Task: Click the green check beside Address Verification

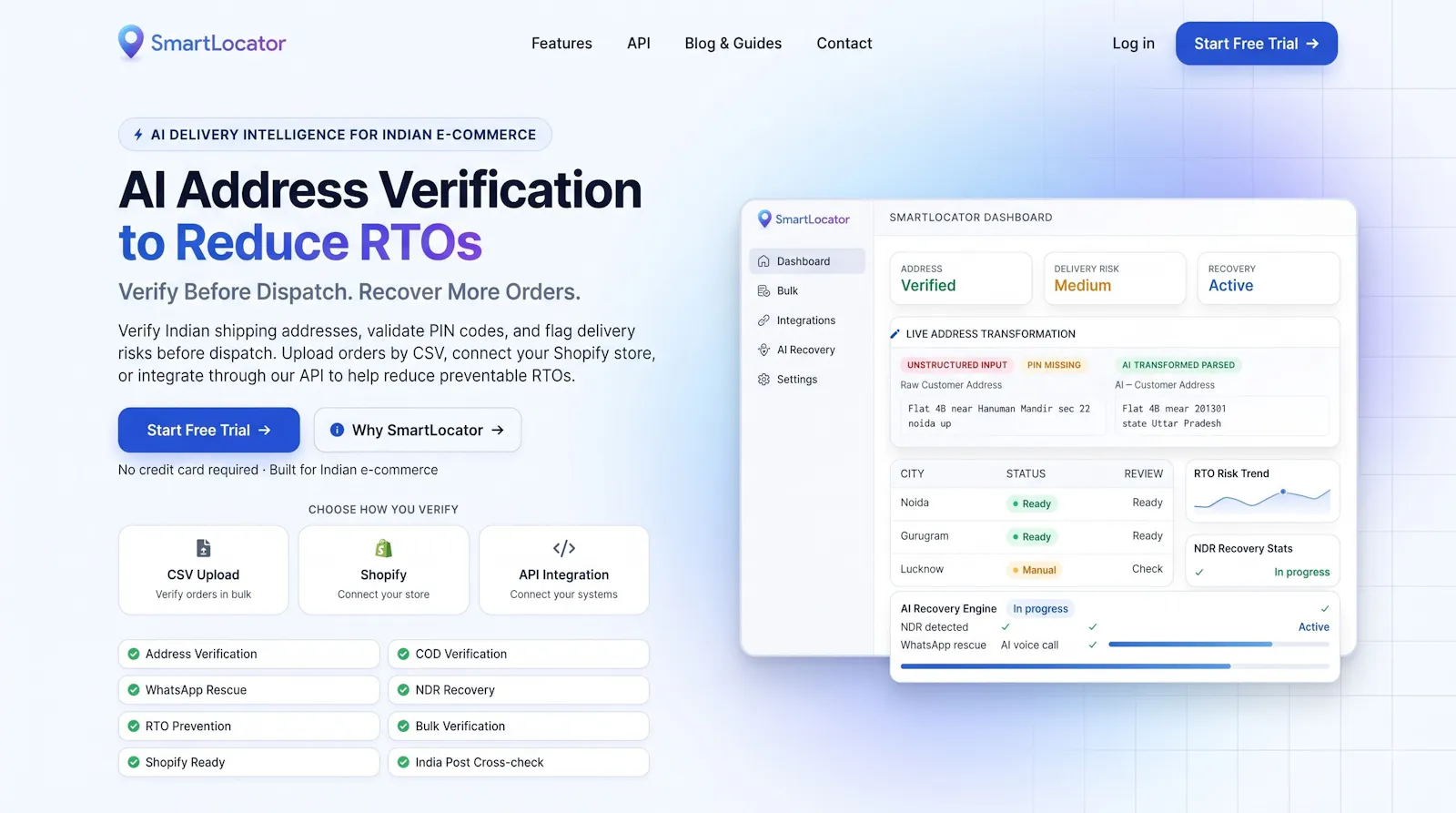Action: point(134,654)
